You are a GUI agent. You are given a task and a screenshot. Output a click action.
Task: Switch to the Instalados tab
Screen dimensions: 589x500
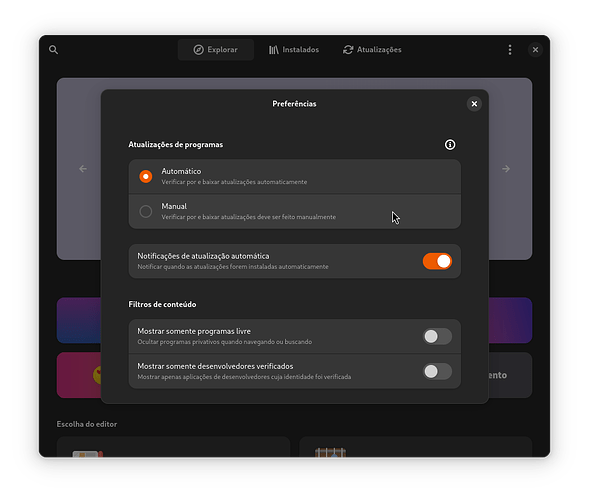click(x=294, y=50)
